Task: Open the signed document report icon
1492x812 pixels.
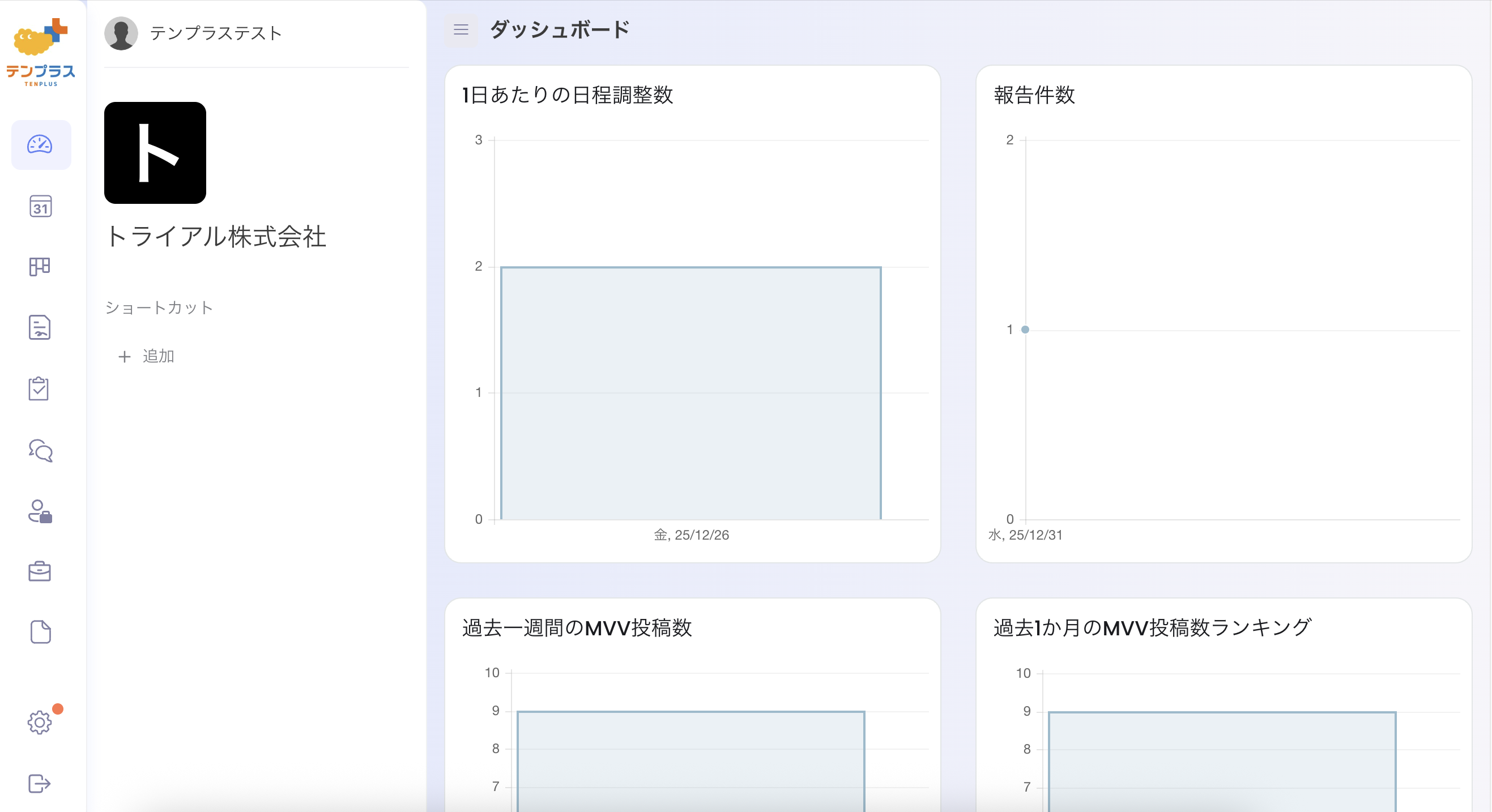Action: pos(40,327)
